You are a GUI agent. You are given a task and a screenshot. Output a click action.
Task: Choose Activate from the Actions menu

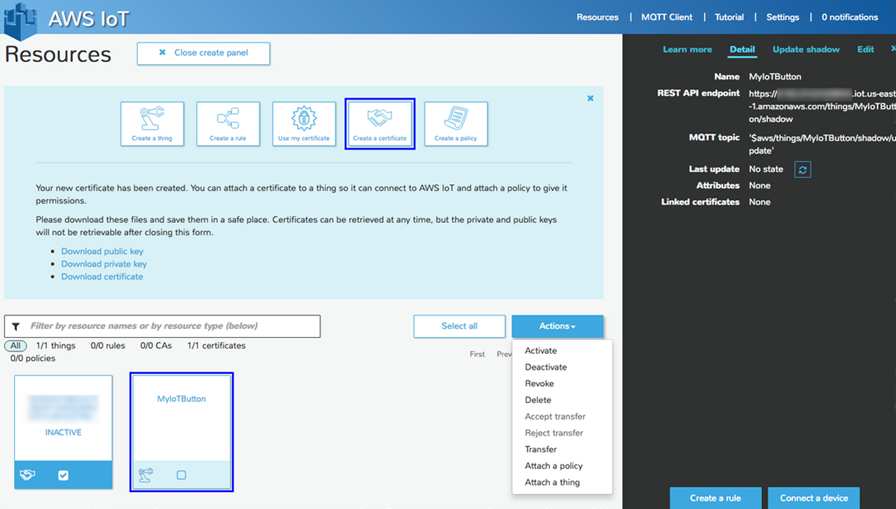541,351
